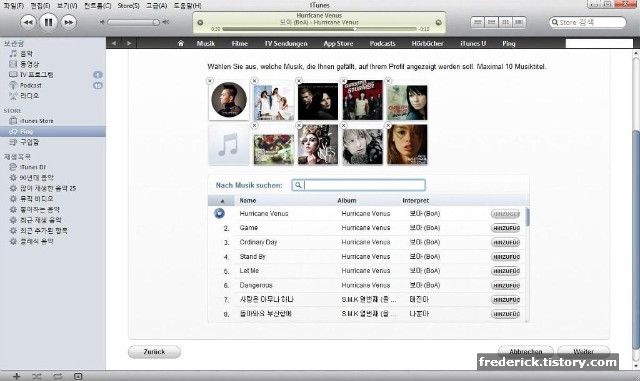Viewport: 640px width, 381px height.
Task: Remove the first album thumbnail via X
Action: coord(210,81)
